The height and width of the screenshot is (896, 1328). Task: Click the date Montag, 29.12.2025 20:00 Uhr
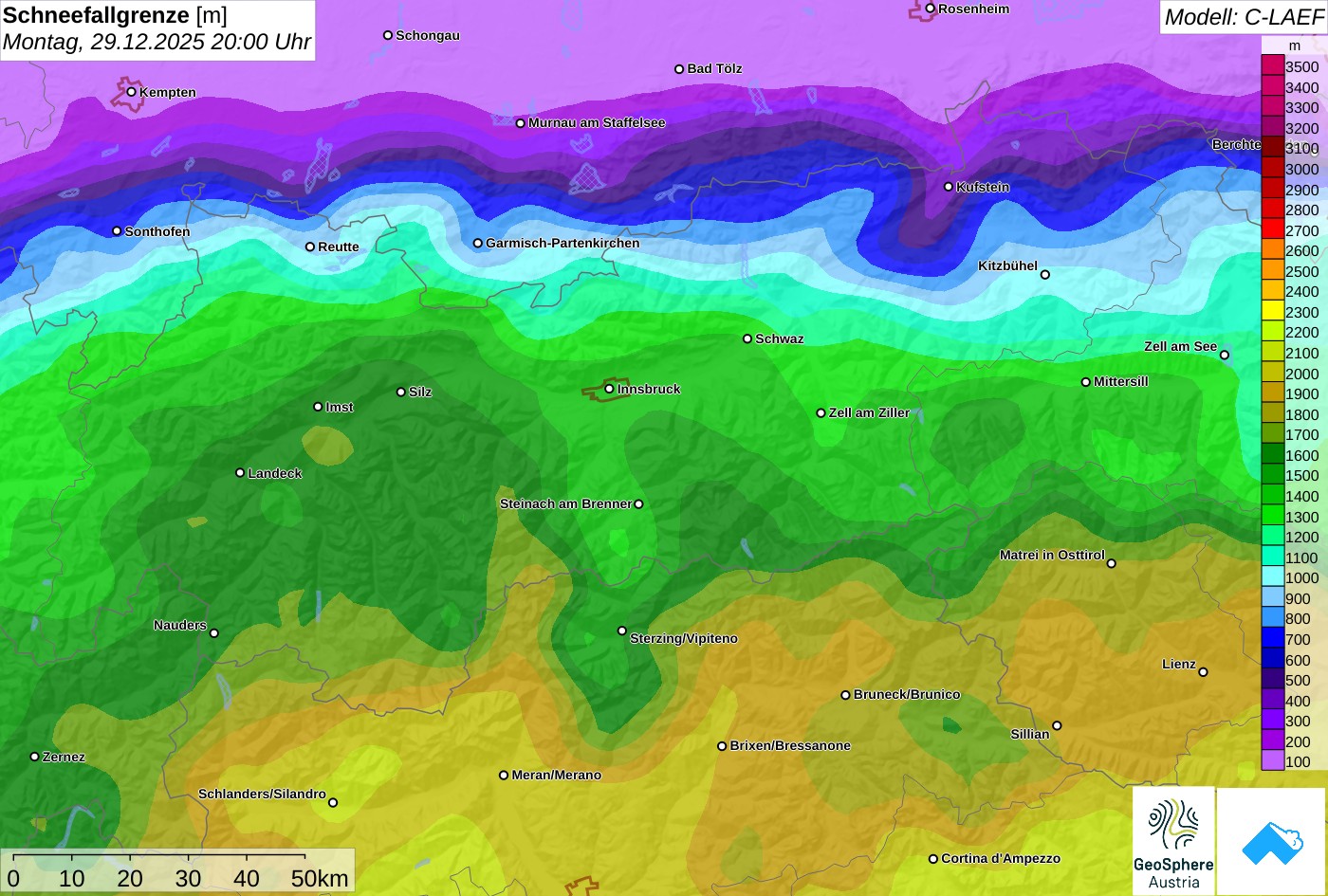coord(157,43)
